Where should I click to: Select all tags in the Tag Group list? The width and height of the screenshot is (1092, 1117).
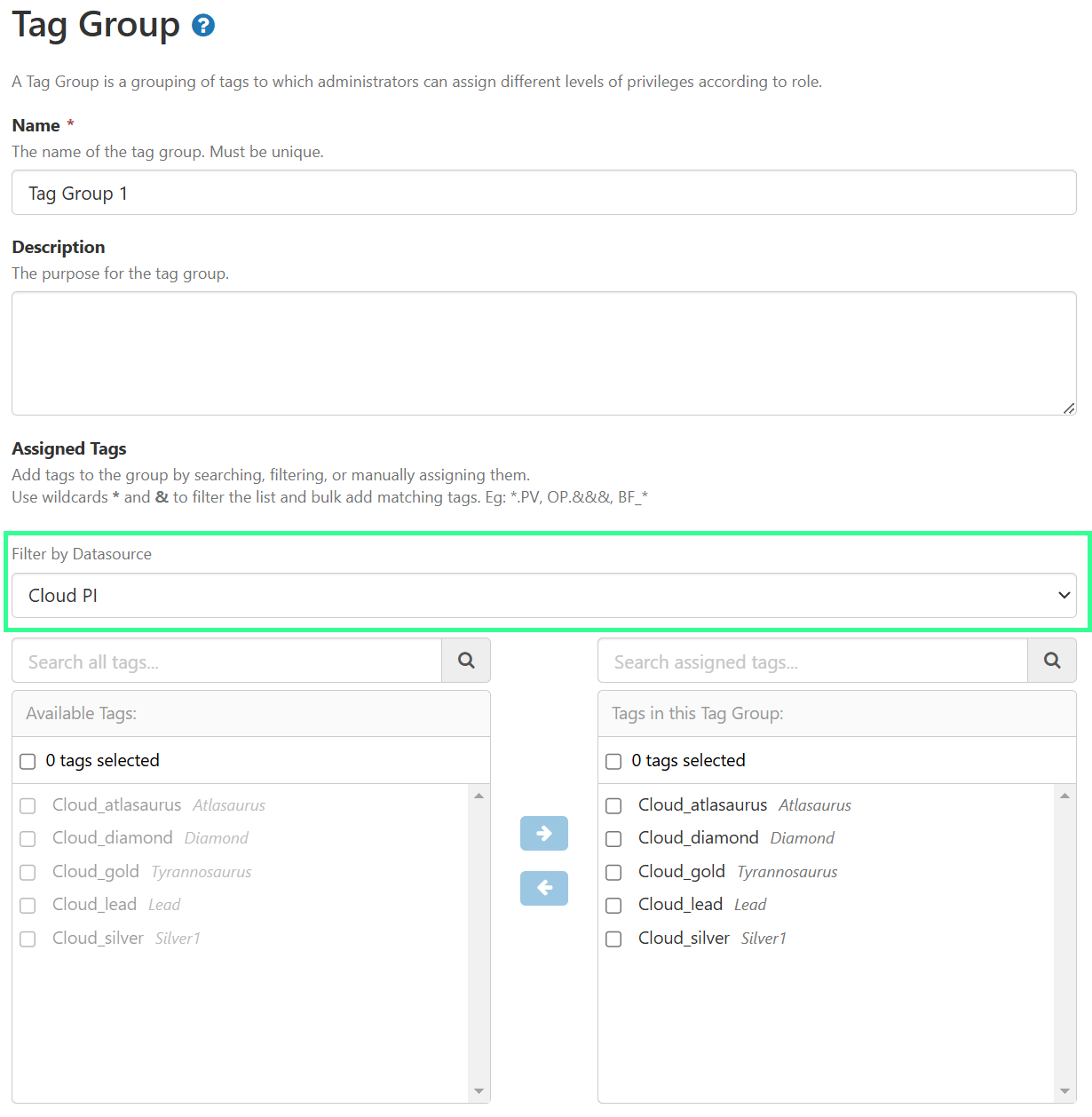point(613,761)
